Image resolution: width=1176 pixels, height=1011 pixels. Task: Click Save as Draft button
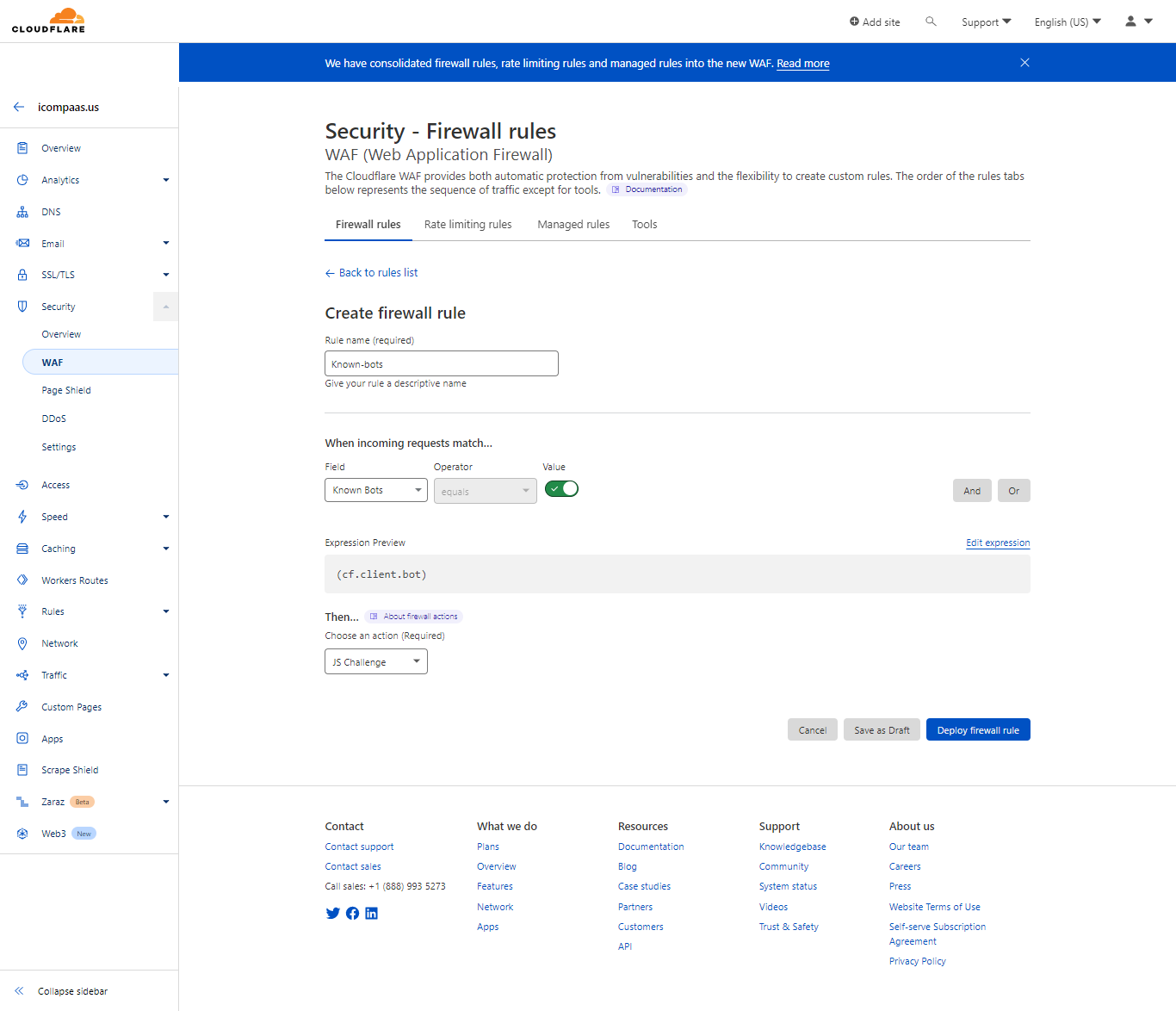click(882, 729)
